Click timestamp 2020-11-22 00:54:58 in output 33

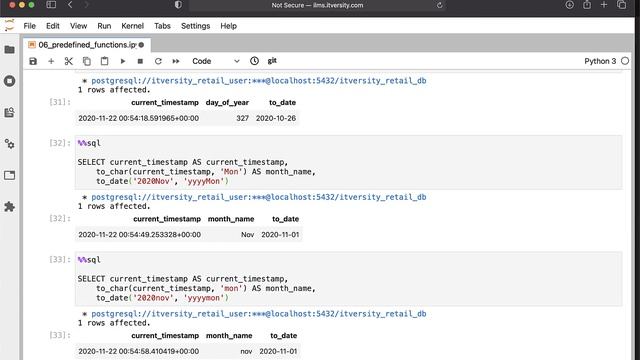click(139, 351)
